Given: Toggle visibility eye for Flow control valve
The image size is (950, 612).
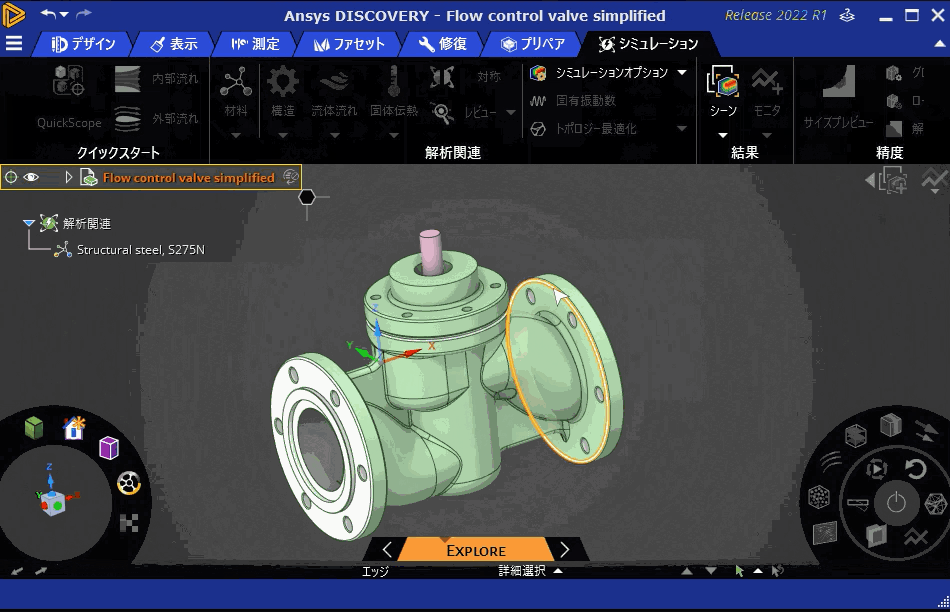Looking at the screenshot, I should click(x=31, y=177).
